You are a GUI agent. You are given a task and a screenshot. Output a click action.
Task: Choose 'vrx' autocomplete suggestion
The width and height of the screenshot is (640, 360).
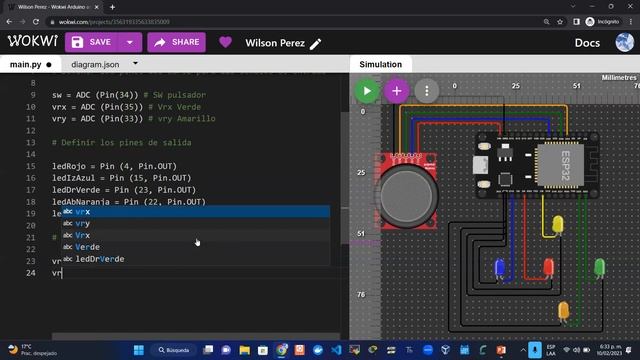click(x=196, y=211)
